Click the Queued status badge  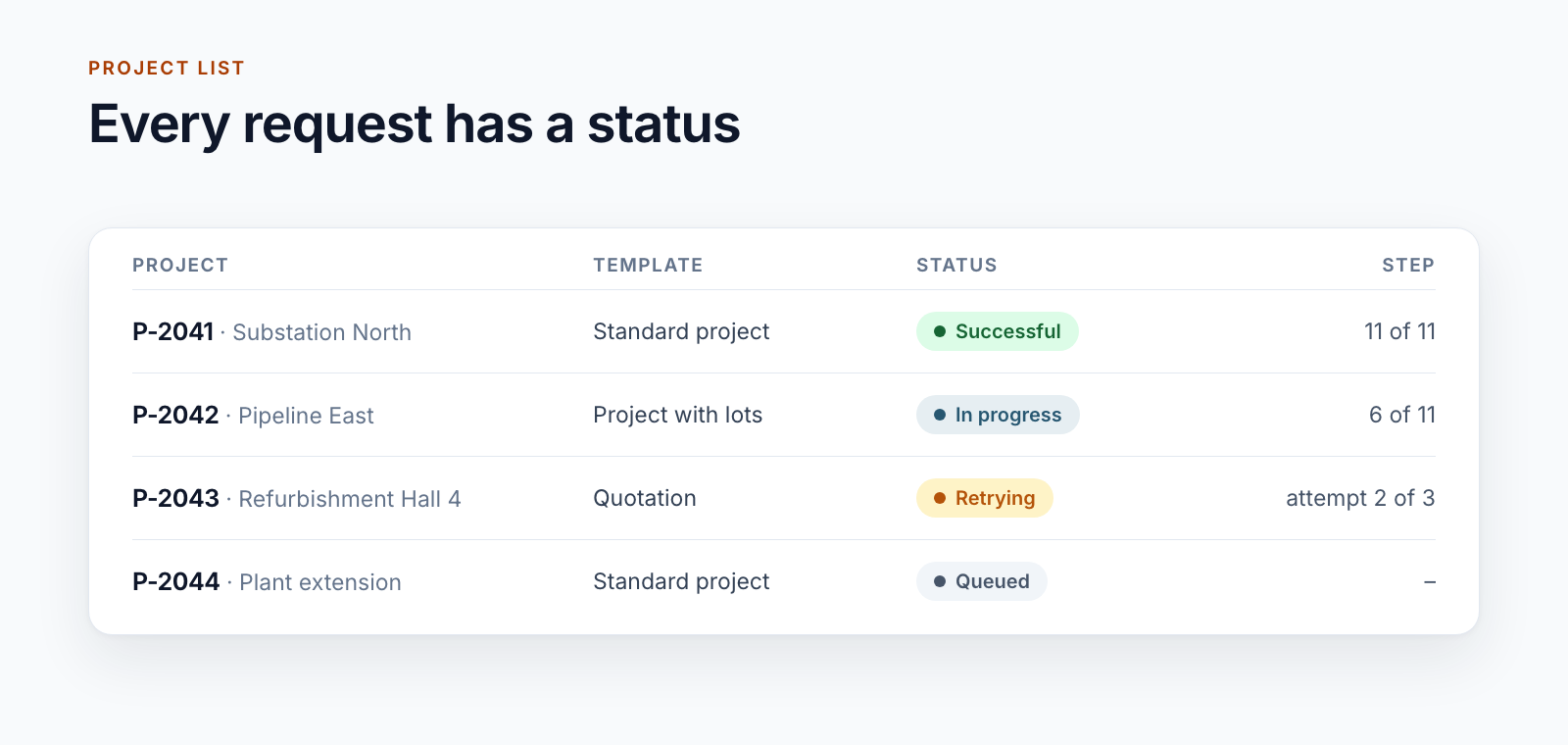click(x=981, y=581)
